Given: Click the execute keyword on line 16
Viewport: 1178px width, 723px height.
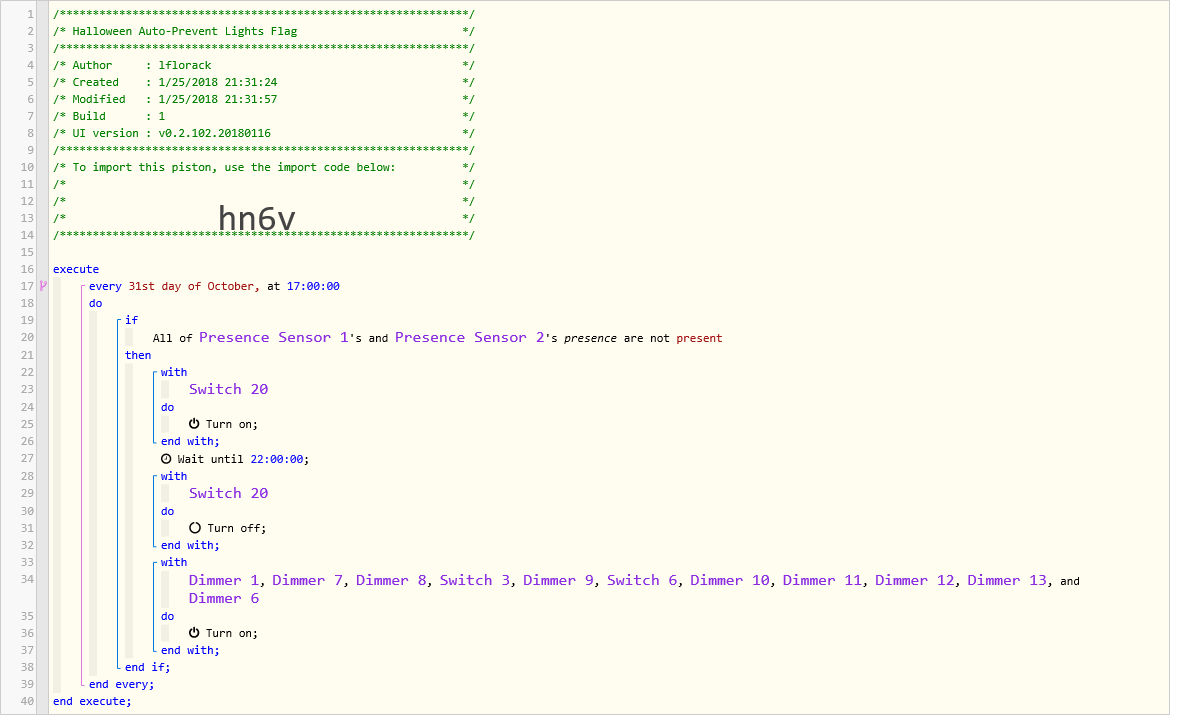Looking at the screenshot, I should (x=76, y=270).
